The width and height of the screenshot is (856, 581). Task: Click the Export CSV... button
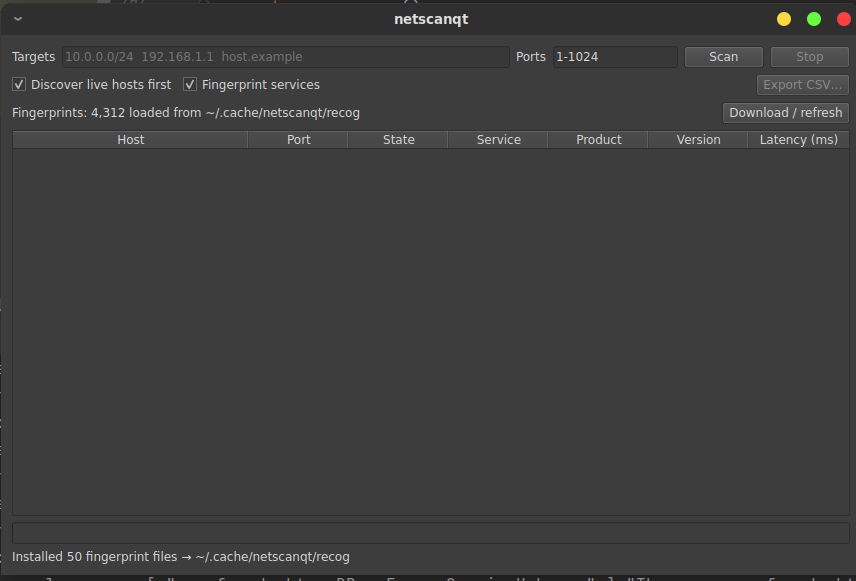pyautogui.click(x=802, y=85)
